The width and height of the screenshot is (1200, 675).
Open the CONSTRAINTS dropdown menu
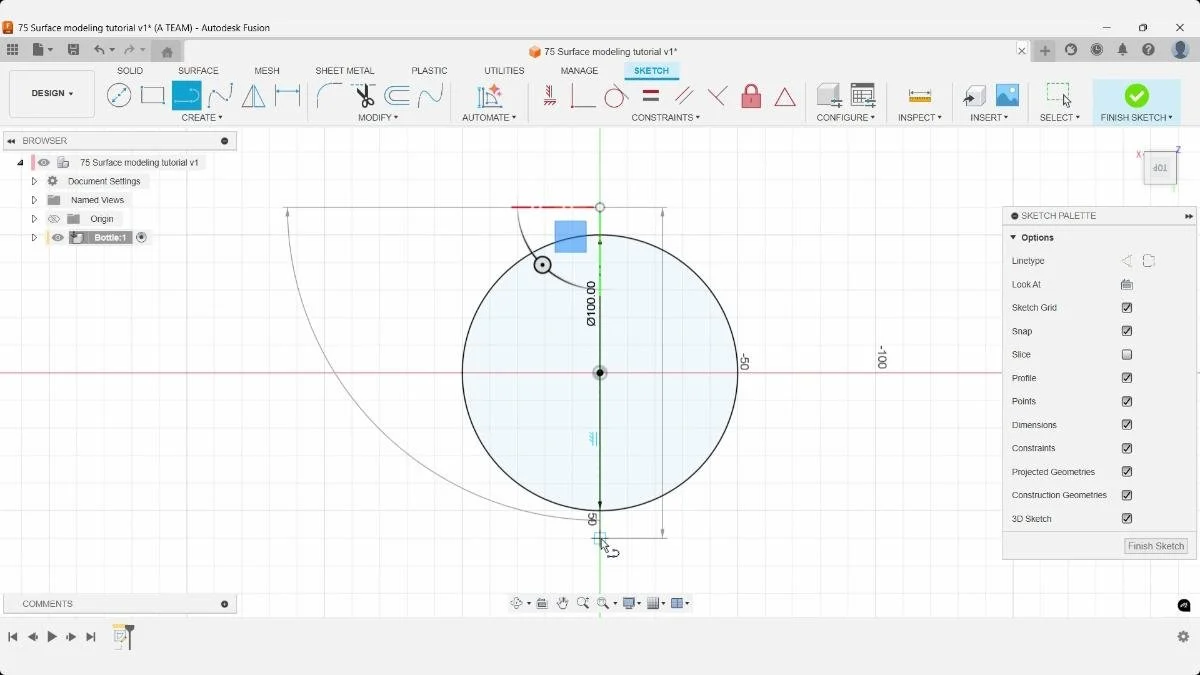click(665, 118)
